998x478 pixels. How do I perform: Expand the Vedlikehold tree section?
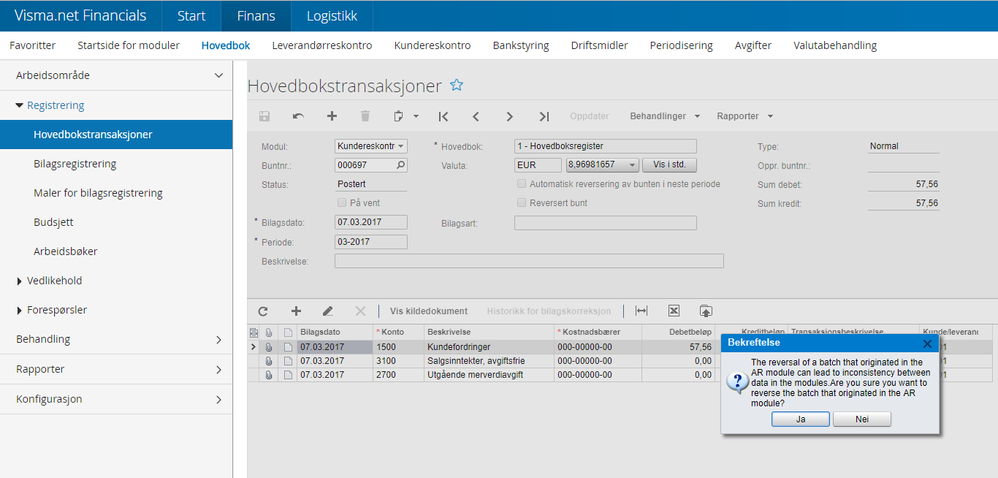click(20, 281)
